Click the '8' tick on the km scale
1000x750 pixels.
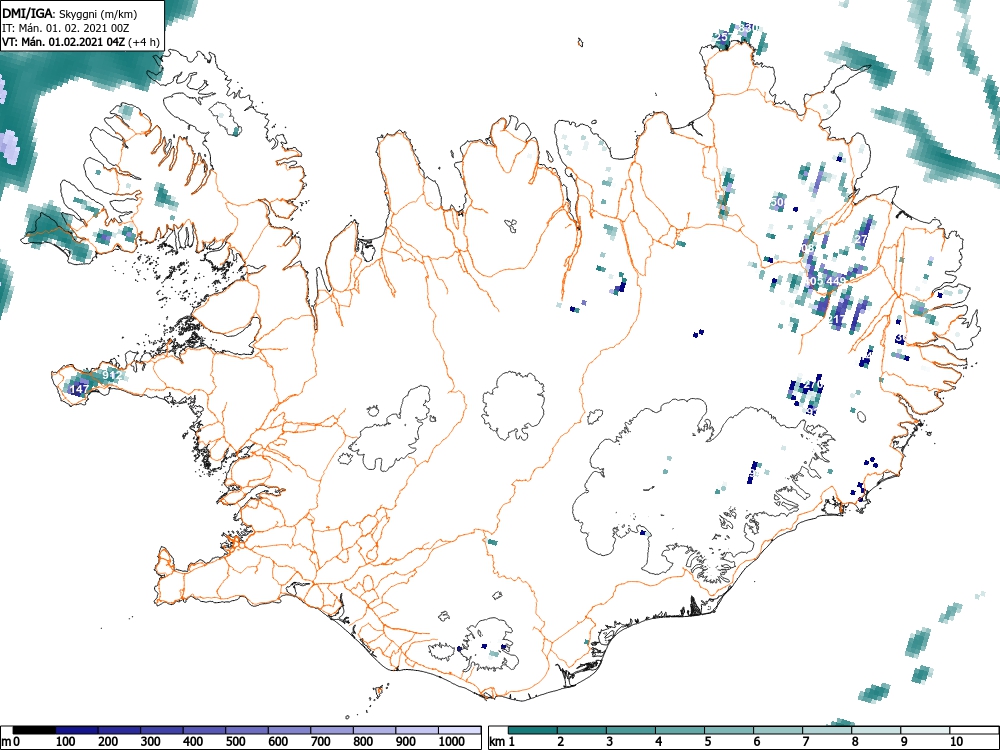(855, 742)
